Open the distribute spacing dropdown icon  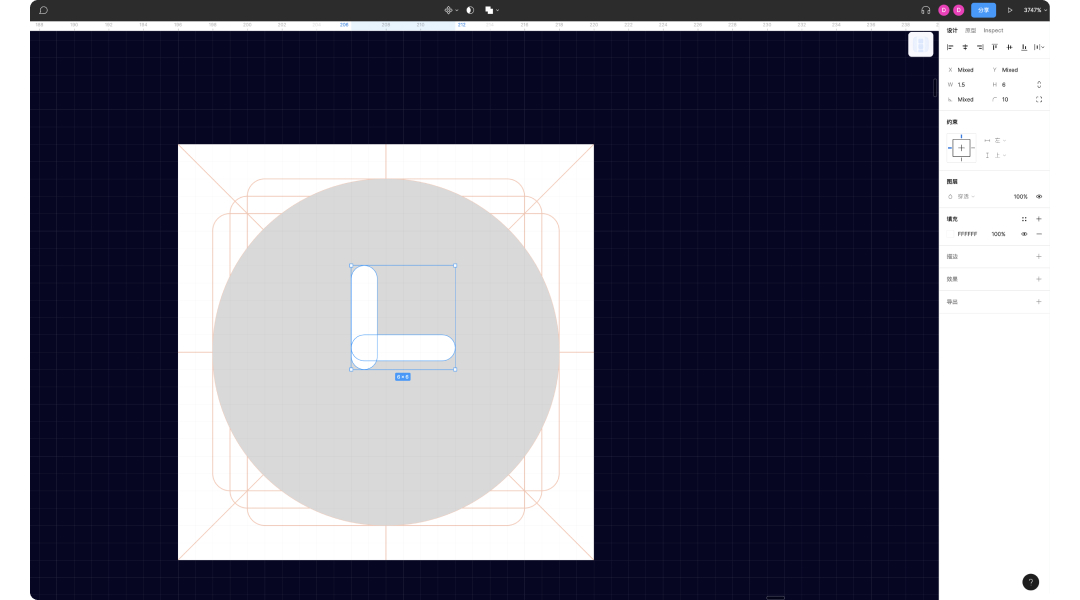coord(1039,47)
